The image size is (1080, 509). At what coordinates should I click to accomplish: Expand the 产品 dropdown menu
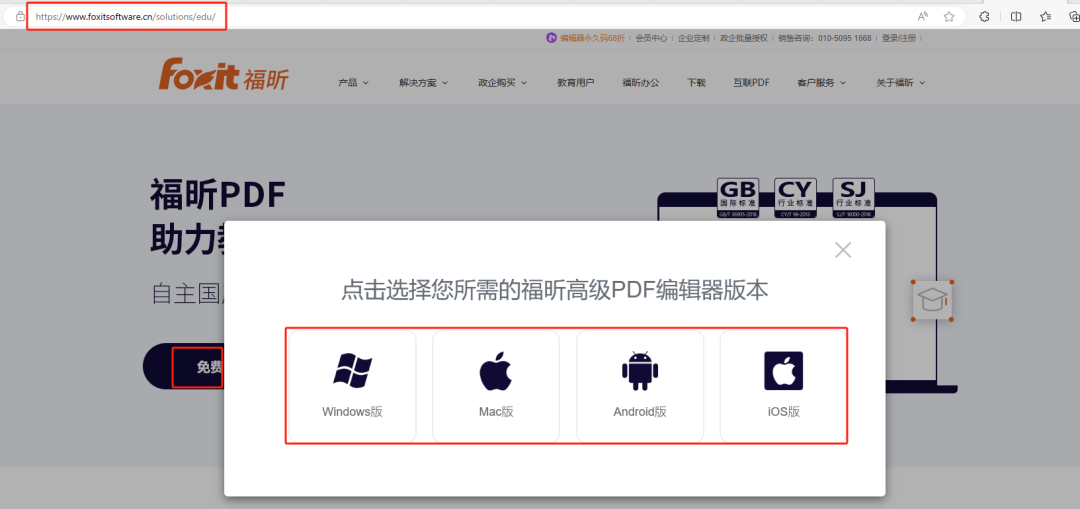(353, 83)
